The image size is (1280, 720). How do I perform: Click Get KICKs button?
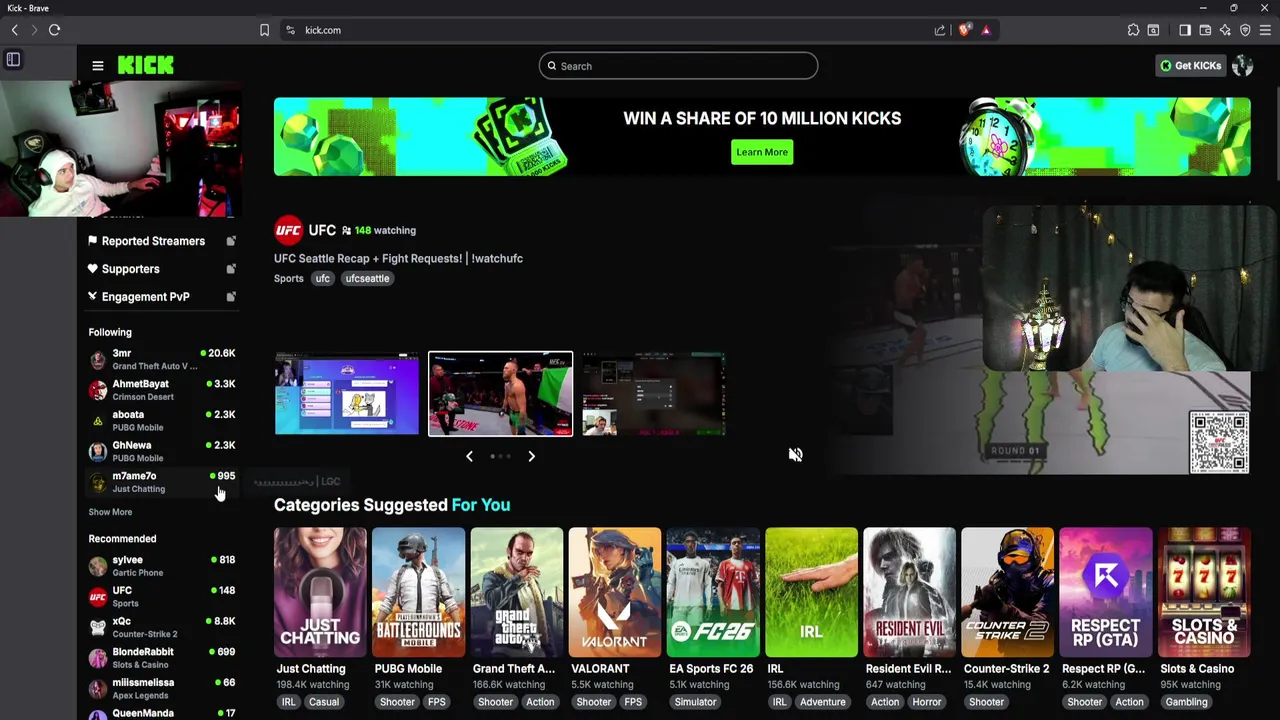[x=1190, y=66]
